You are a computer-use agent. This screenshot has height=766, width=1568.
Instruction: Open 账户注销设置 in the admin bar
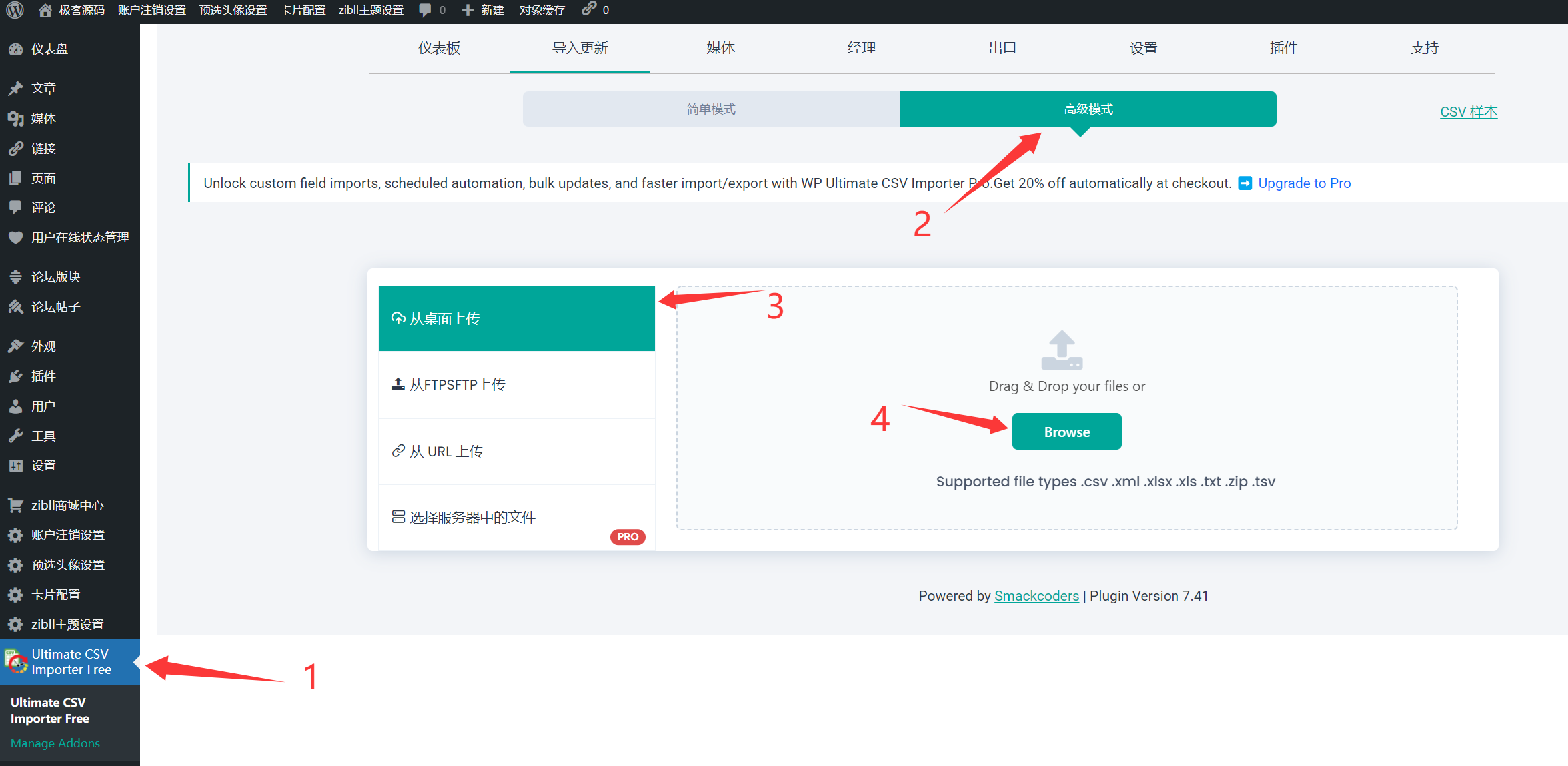click(152, 10)
